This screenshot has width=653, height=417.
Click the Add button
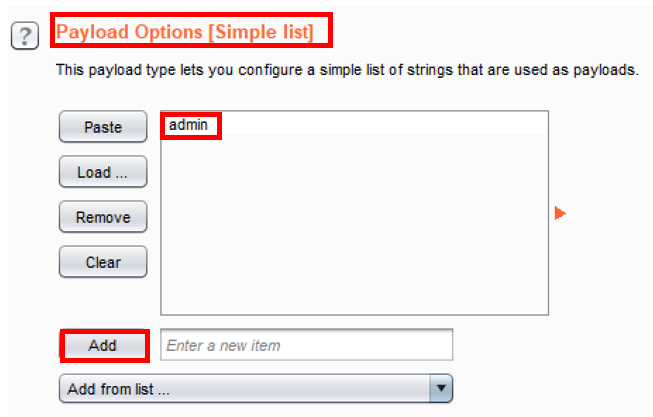click(x=103, y=345)
